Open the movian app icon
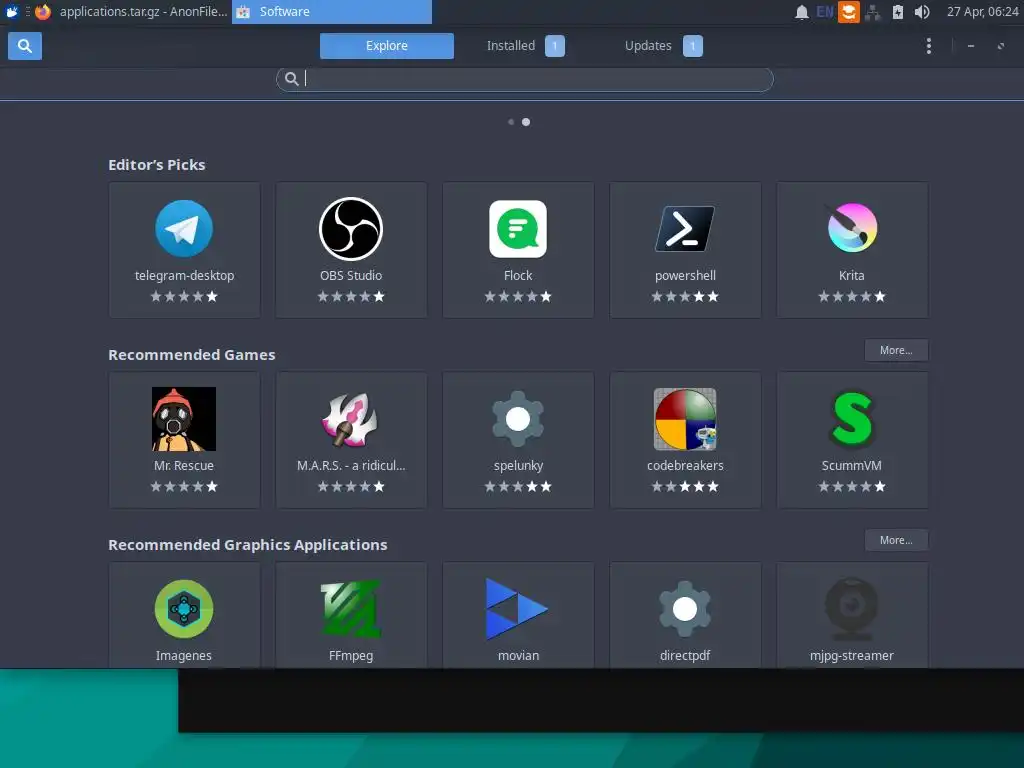Image resolution: width=1024 pixels, height=768 pixels. (x=517, y=609)
